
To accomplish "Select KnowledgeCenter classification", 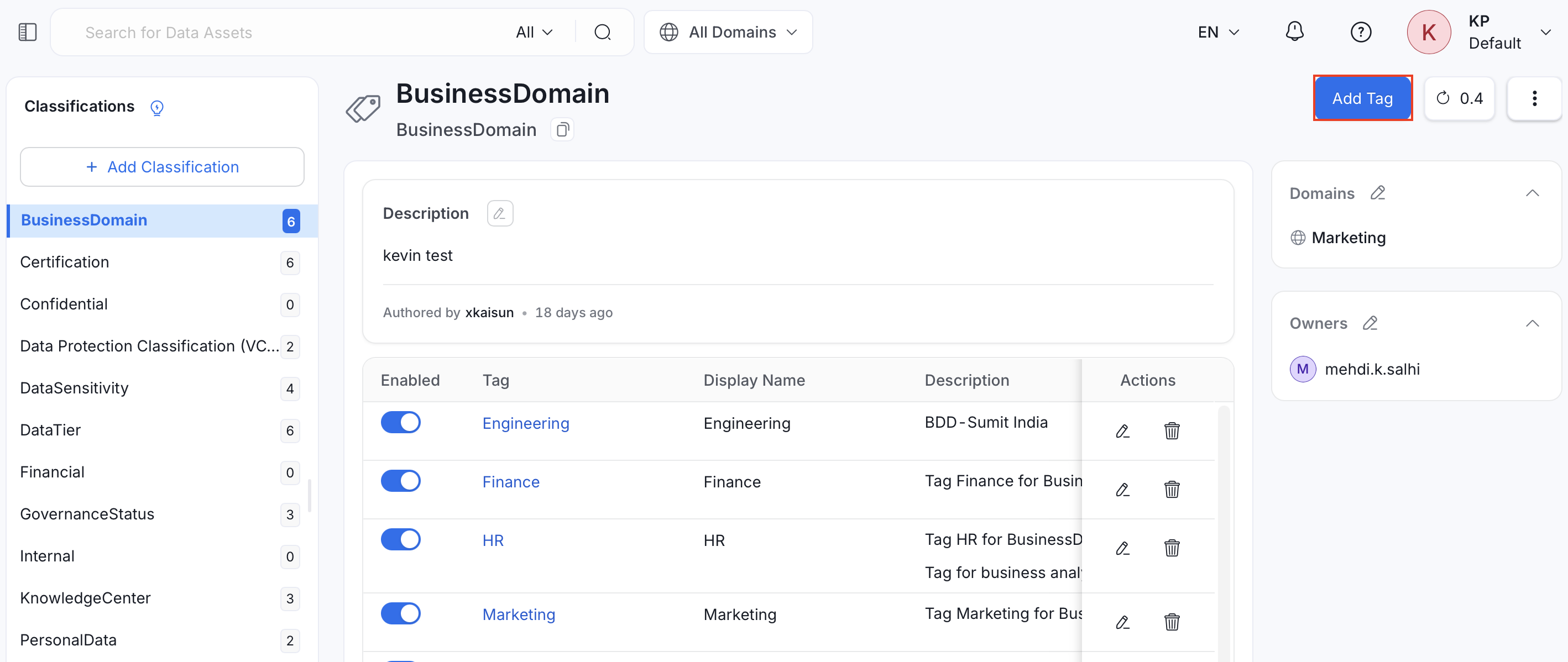I will point(163,598).
